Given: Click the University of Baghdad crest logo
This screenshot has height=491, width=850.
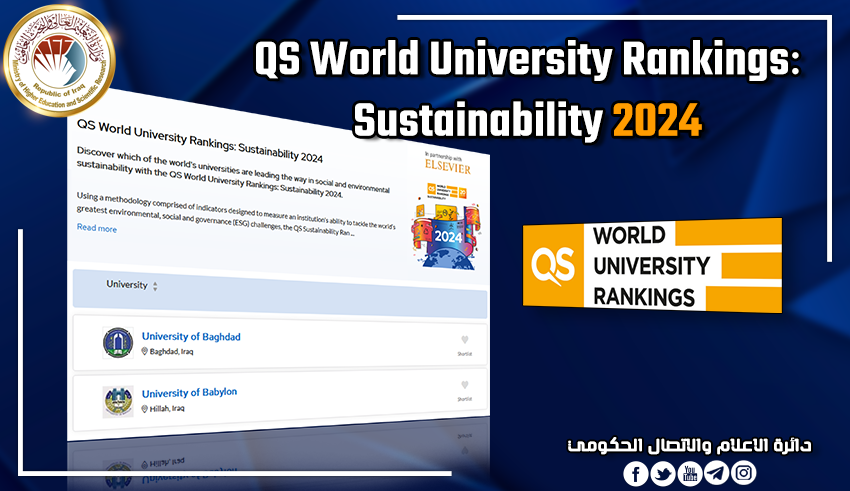Looking at the screenshot, I should 117,342.
